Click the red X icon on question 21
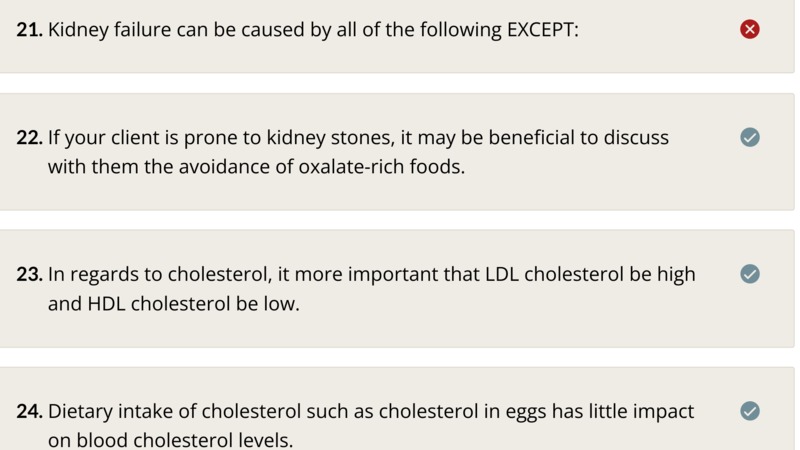 pos(749,29)
